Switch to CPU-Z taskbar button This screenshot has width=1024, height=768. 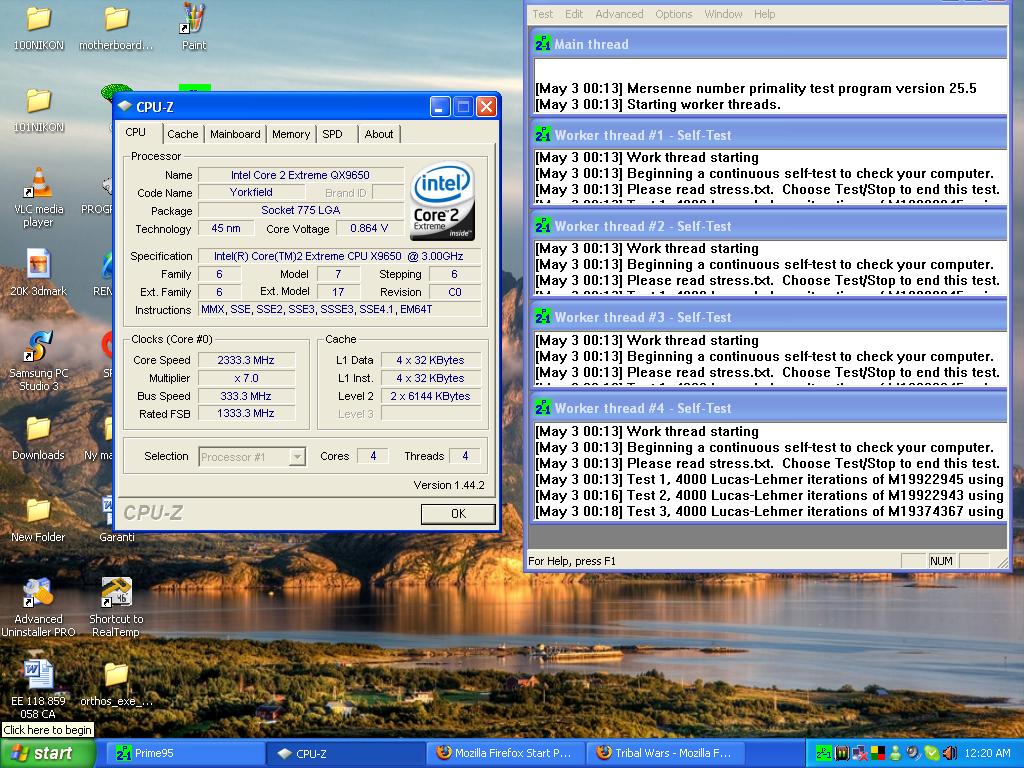(x=346, y=753)
